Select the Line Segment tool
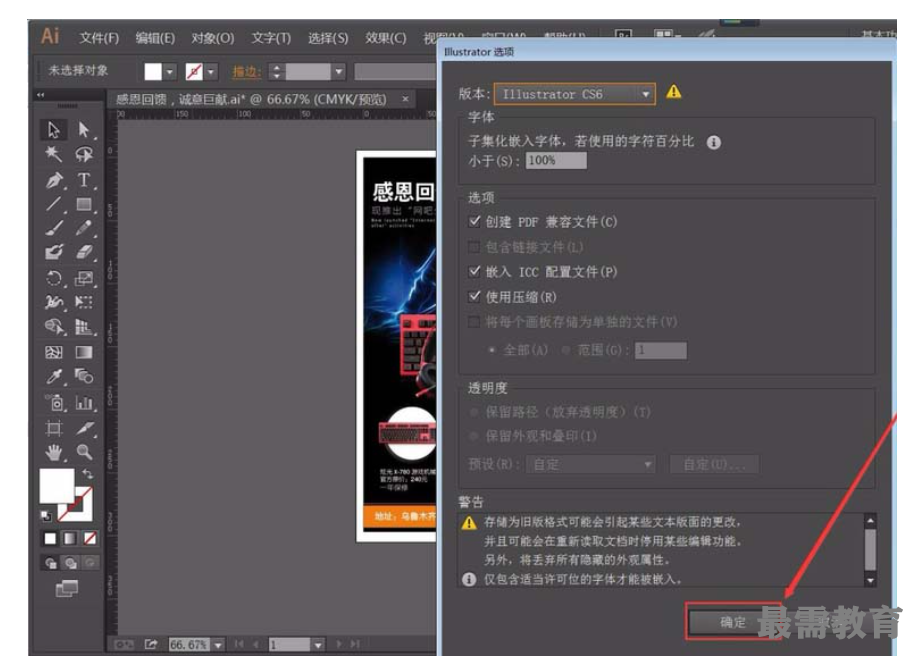This screenshot has width=909, height=662. (x=53, y=204)
